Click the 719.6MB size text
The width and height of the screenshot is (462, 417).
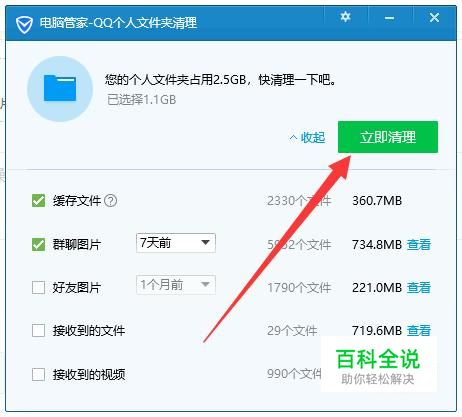point(377,331)
